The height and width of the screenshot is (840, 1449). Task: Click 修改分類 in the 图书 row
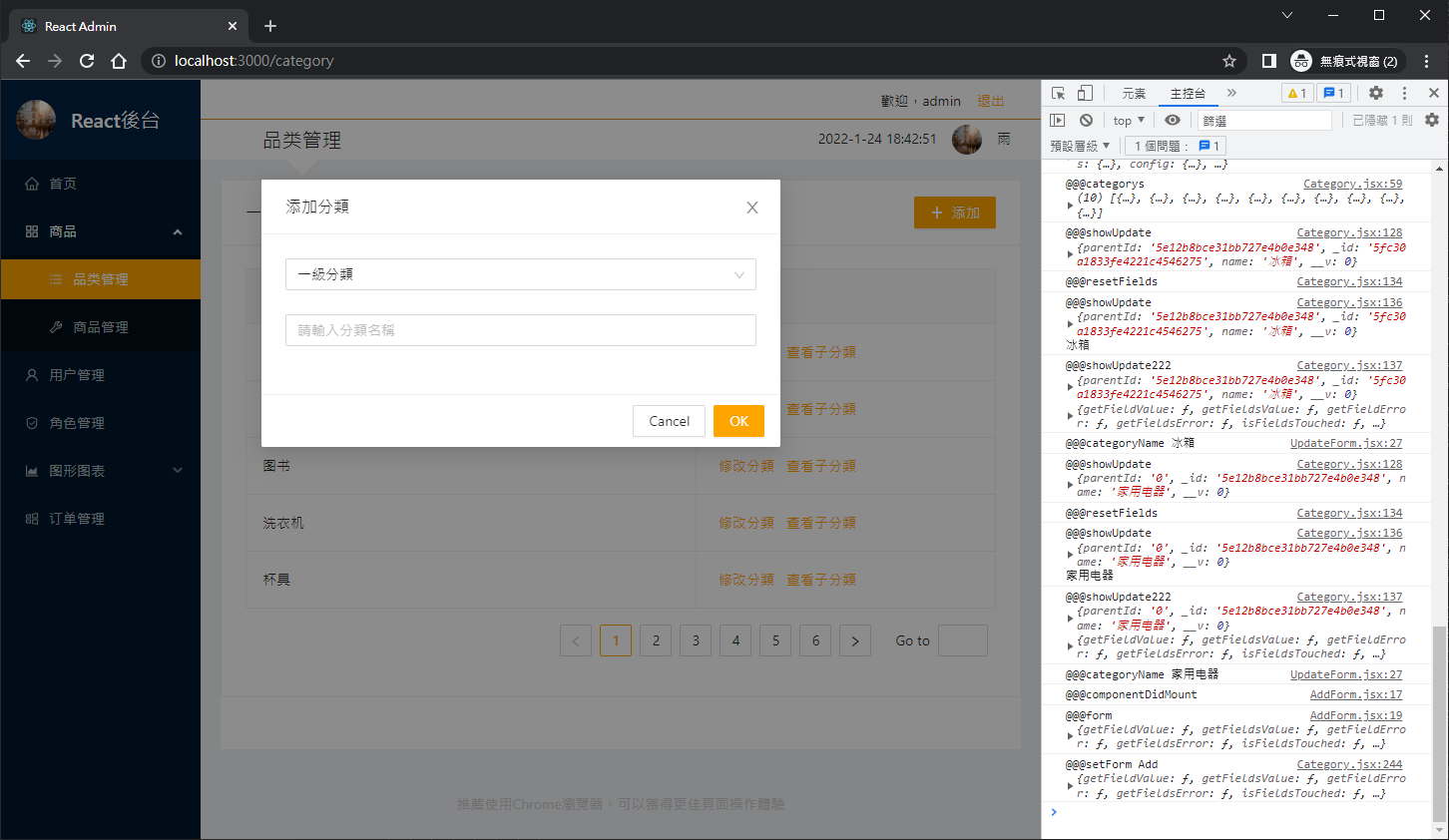click(746, 466)
